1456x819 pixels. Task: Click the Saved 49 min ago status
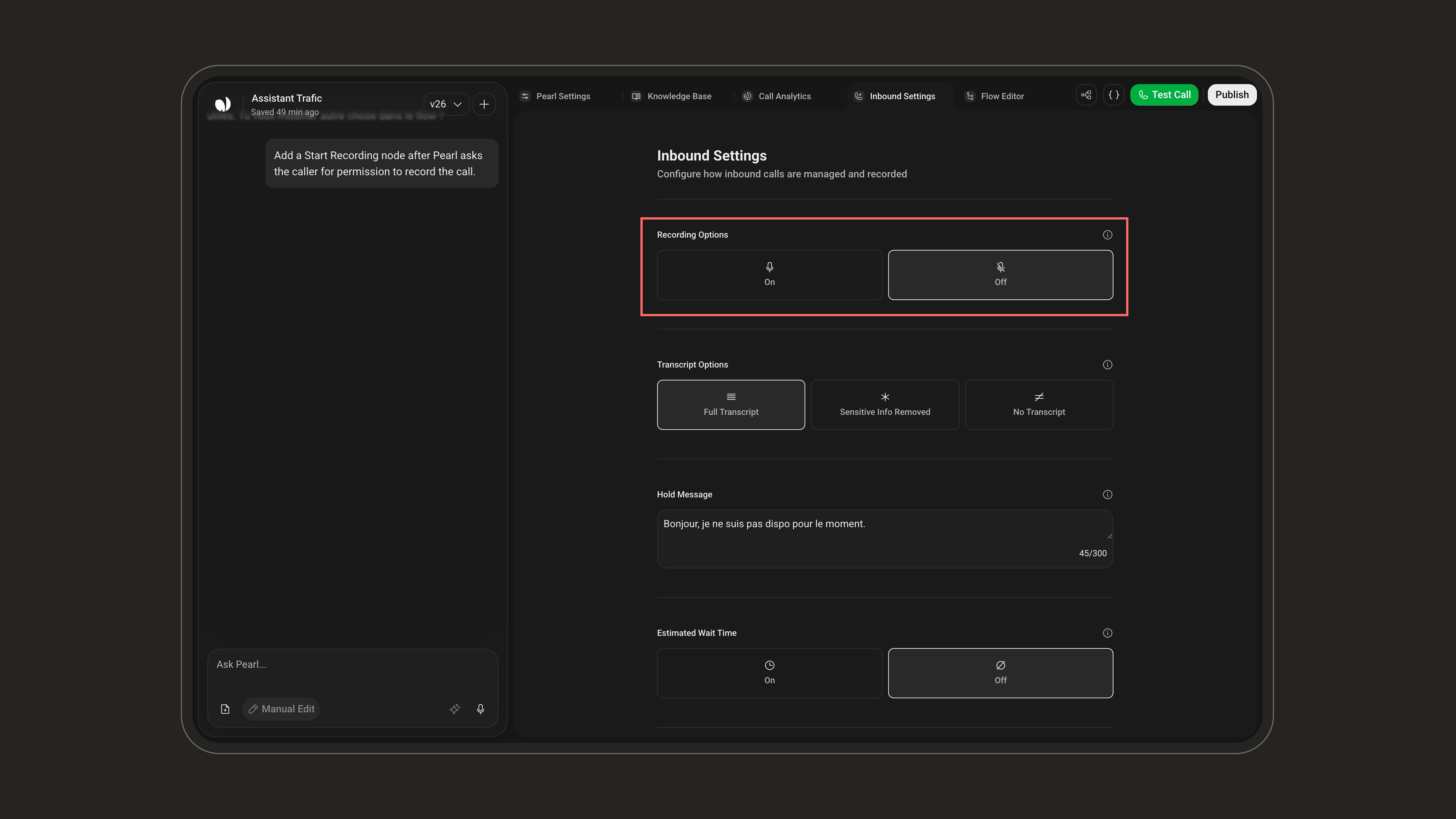[285, 112]
